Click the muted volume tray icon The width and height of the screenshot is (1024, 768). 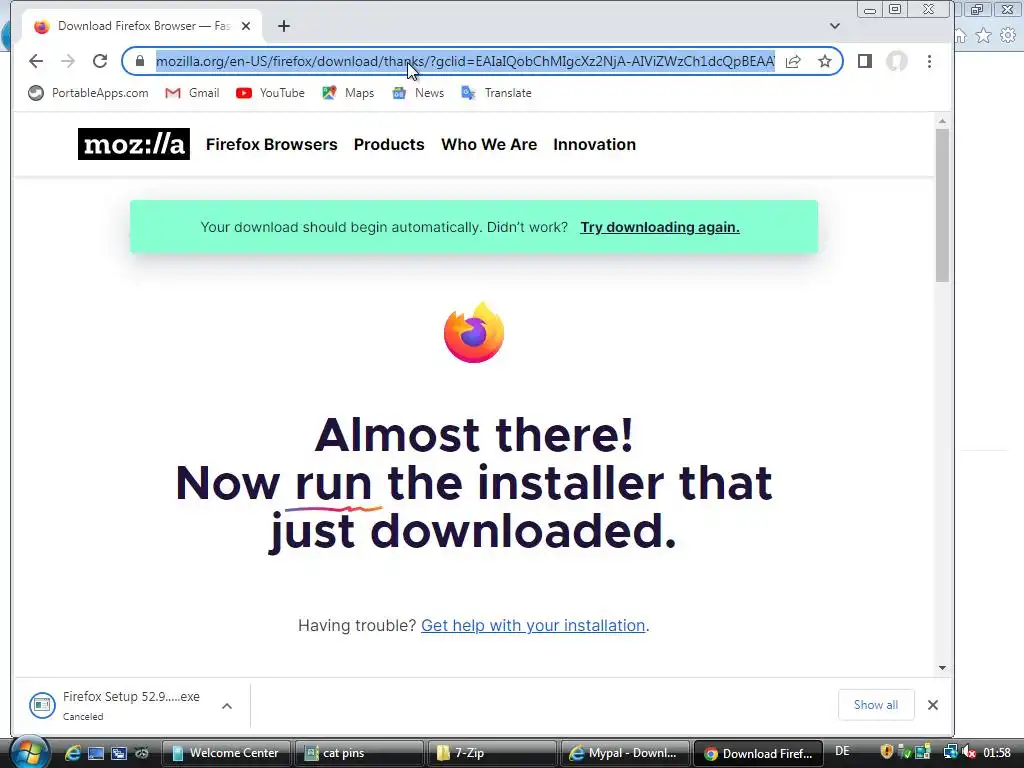tap(968, 752)
